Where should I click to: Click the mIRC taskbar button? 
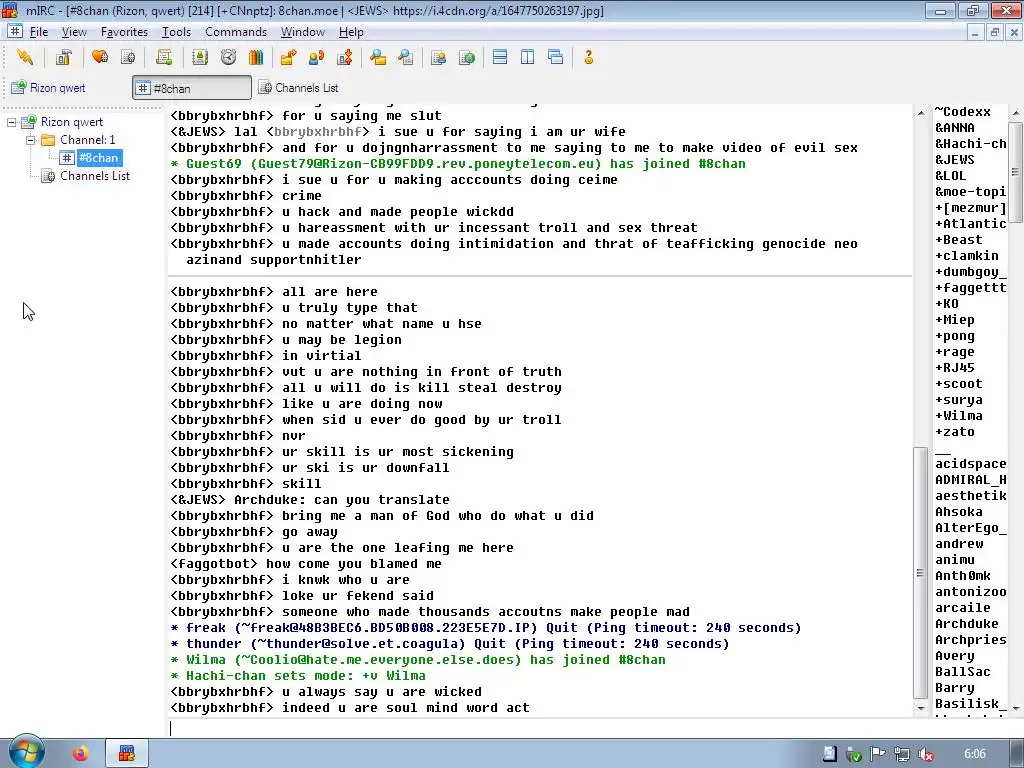(x=127, y=754)
